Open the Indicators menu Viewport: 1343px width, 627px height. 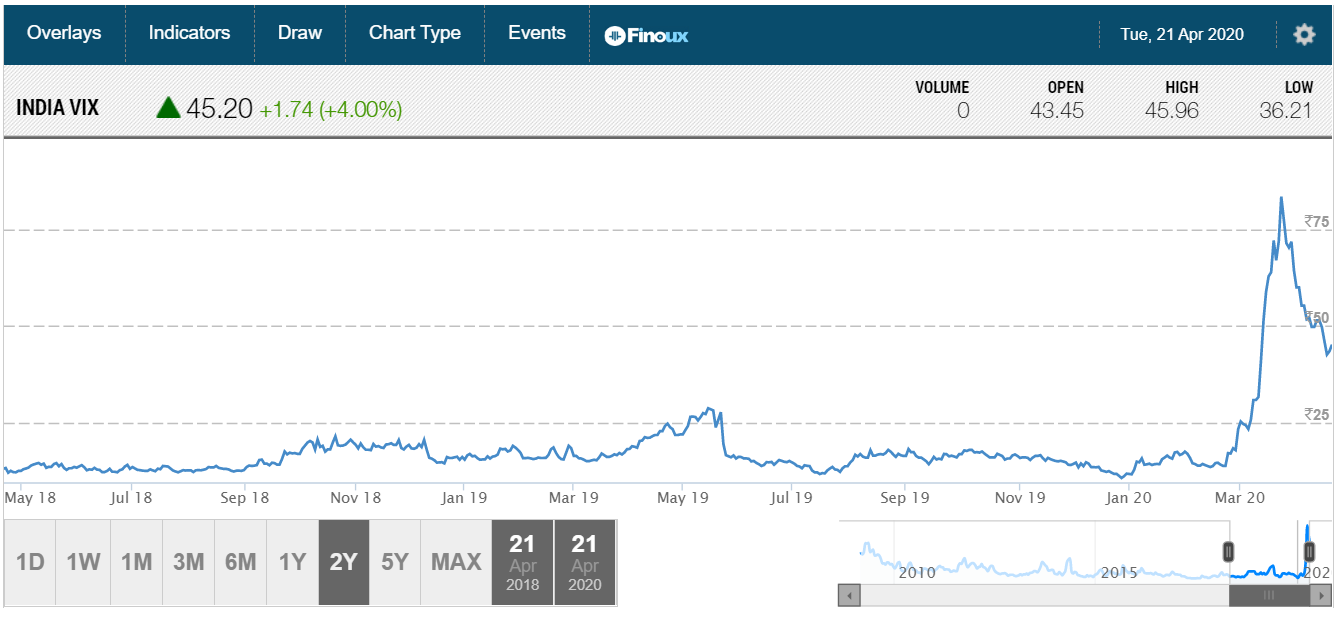coord(189,33)
